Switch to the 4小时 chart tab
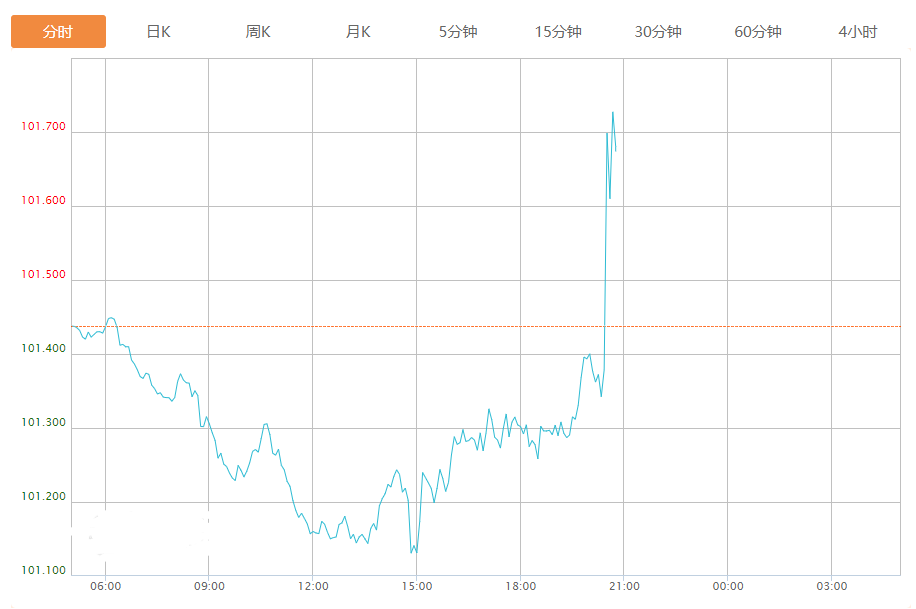 coord(858,32)
